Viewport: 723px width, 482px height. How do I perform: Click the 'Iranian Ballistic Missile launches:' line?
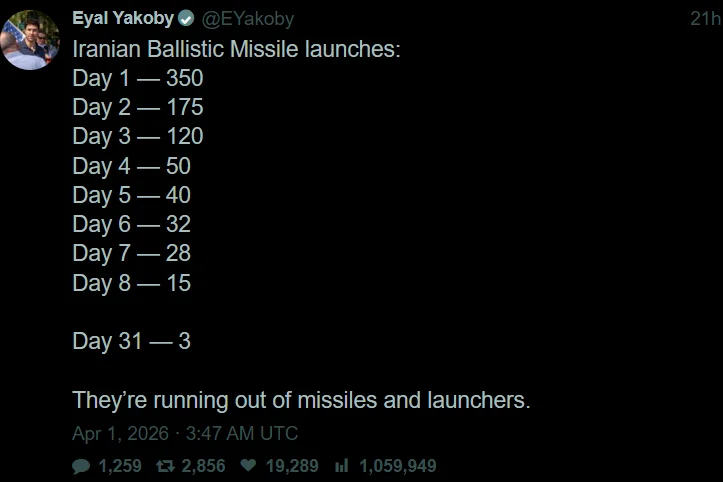[x=236, y=49]
